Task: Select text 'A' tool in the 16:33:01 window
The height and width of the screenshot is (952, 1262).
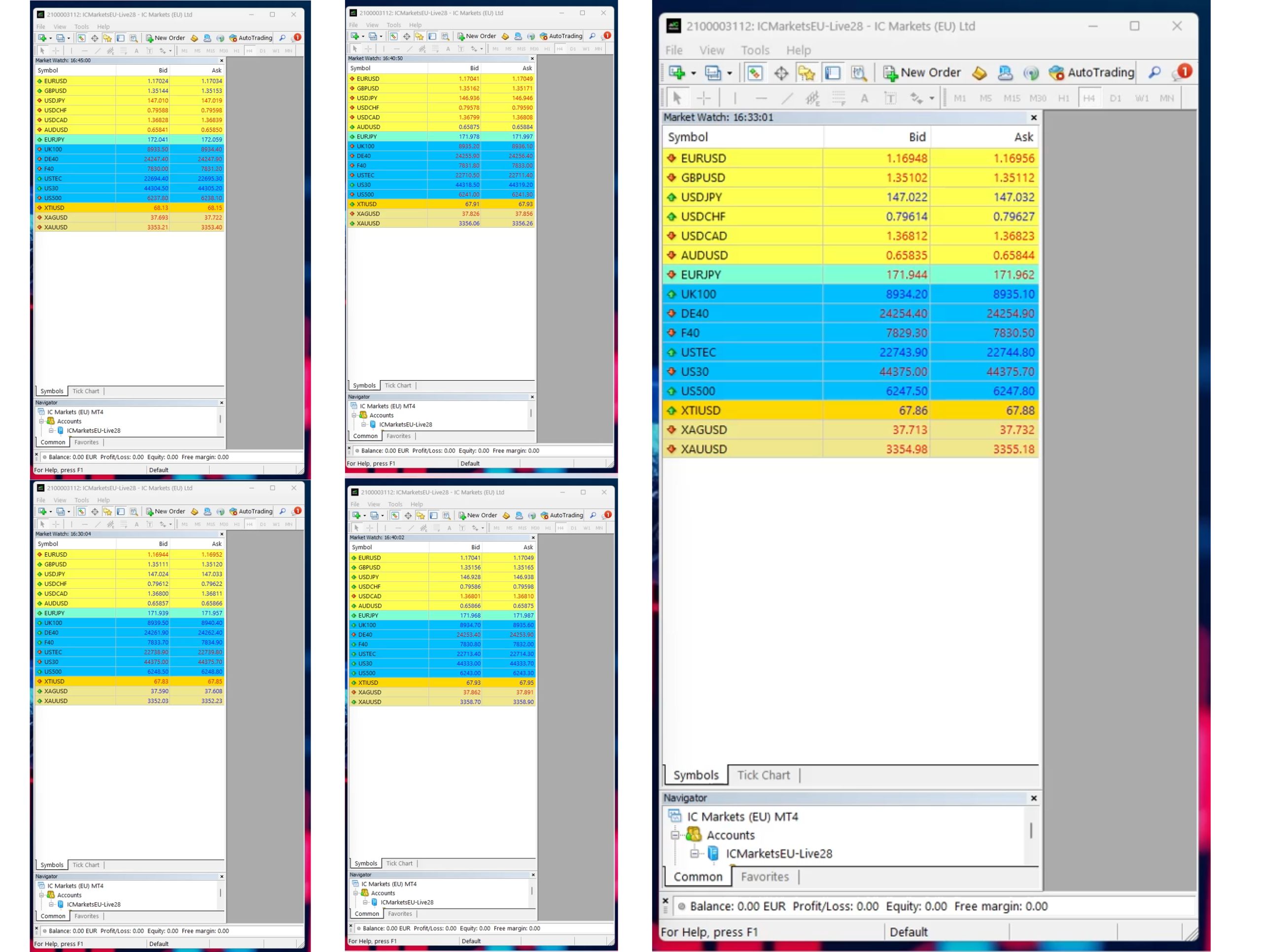Action: [865, 98]
